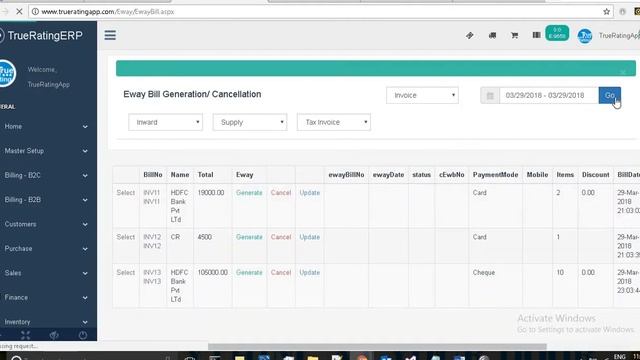Click the Items column header

[x=565, y=175]
